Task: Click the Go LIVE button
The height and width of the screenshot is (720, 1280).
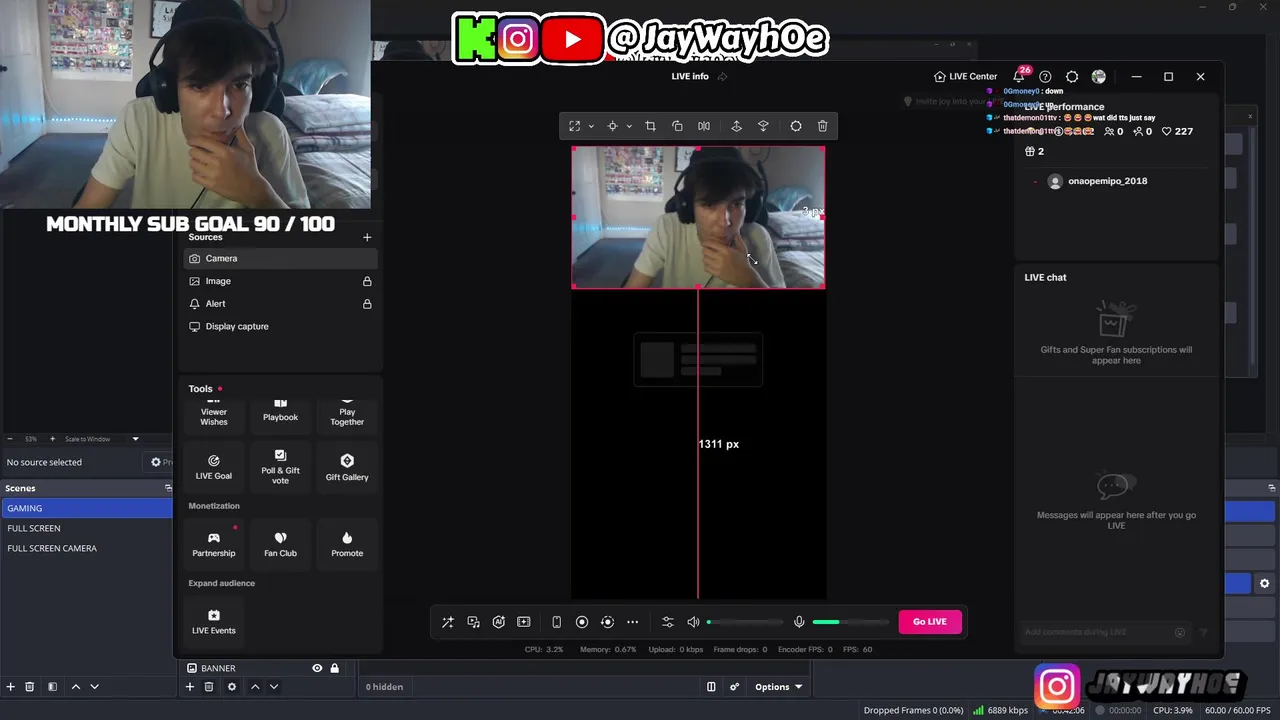Action: click(x=929, y=622)
